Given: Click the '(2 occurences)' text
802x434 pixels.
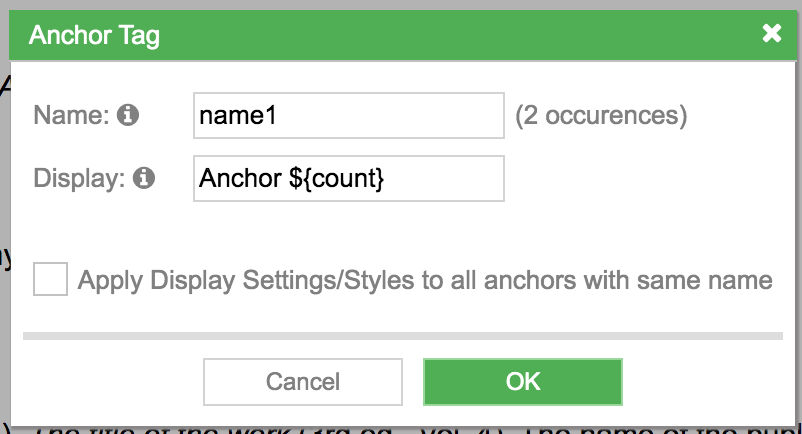Looking at the screenshot, I should click(x=601, y=116).
